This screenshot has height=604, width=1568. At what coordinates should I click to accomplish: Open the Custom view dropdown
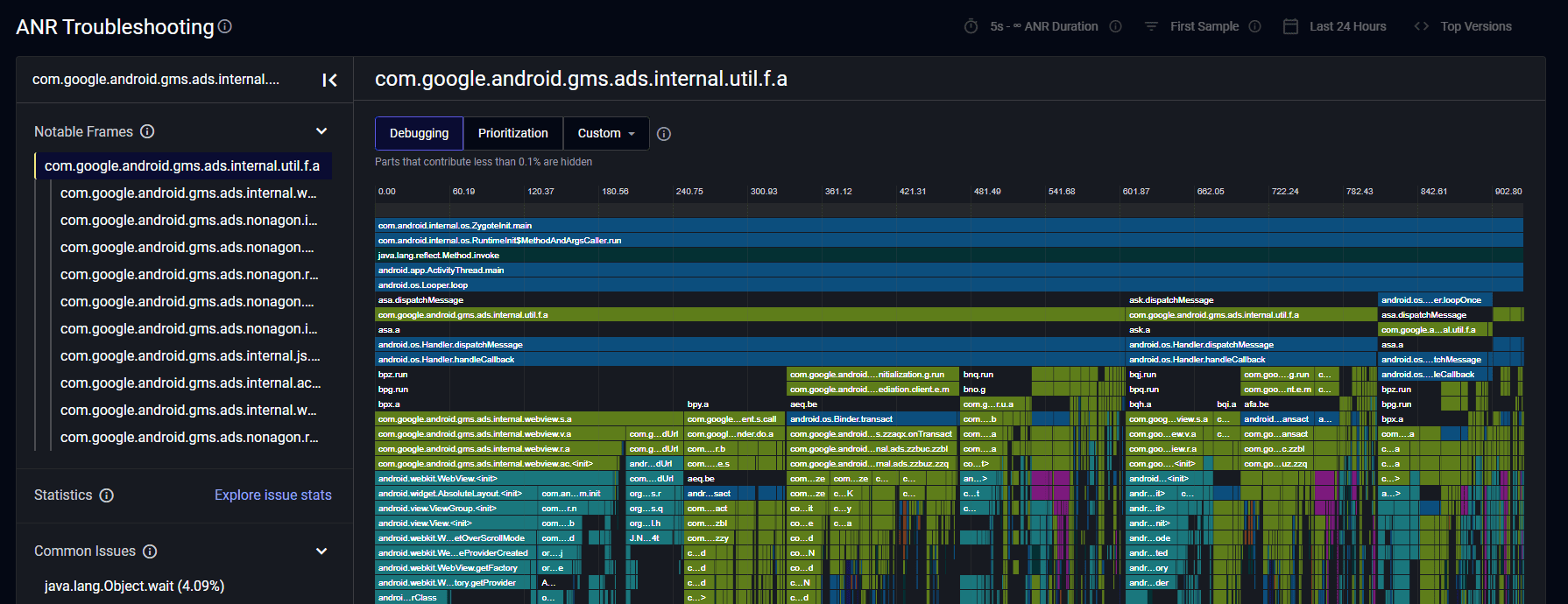(x=606, y=133)
